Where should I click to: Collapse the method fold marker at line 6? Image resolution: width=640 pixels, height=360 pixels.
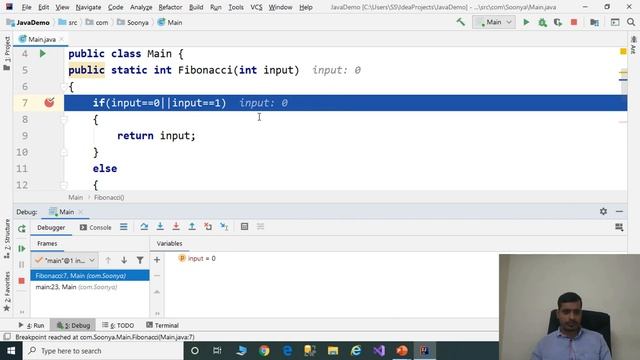click(63, 87)
